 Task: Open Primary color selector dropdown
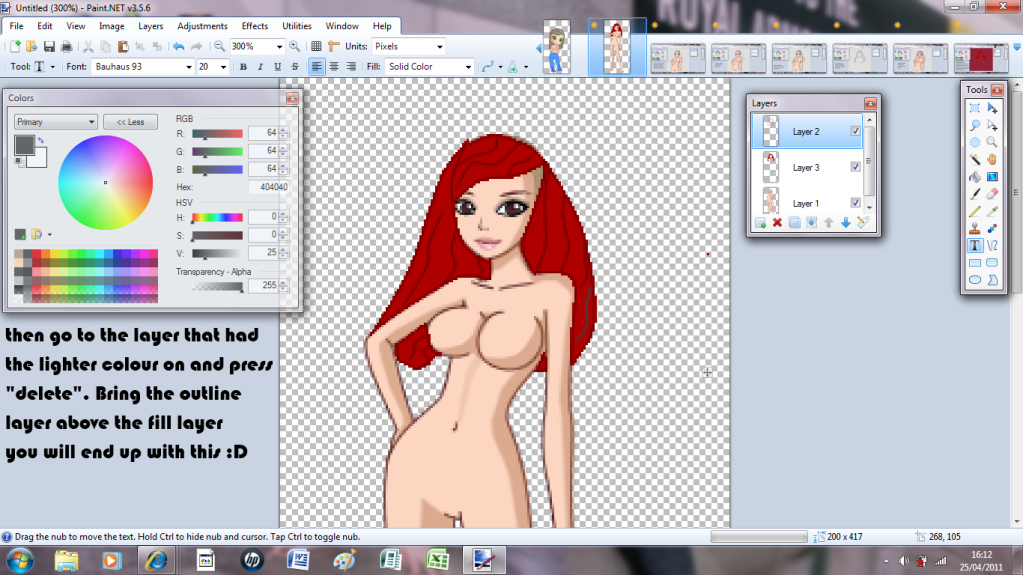pyautogui.click(x=55, y=122)
